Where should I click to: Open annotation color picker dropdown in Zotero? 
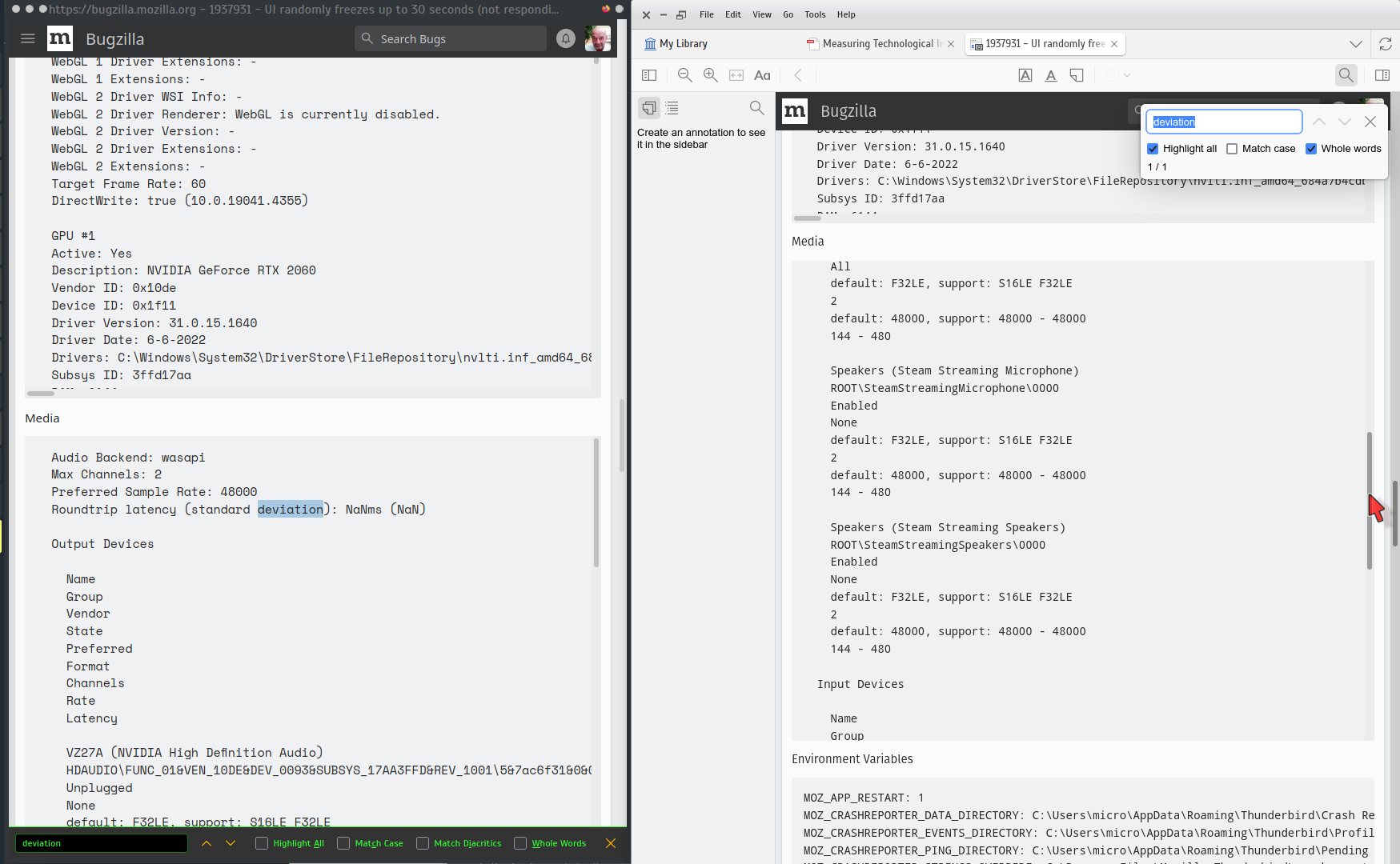(x=1118, y=75)
